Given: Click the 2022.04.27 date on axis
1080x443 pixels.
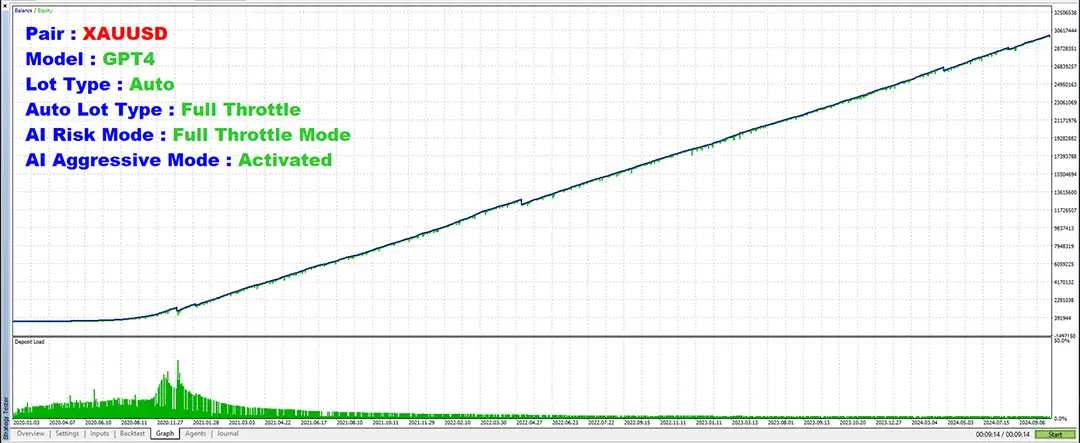Looking at the screenshot, I should [x=522, y=423].
